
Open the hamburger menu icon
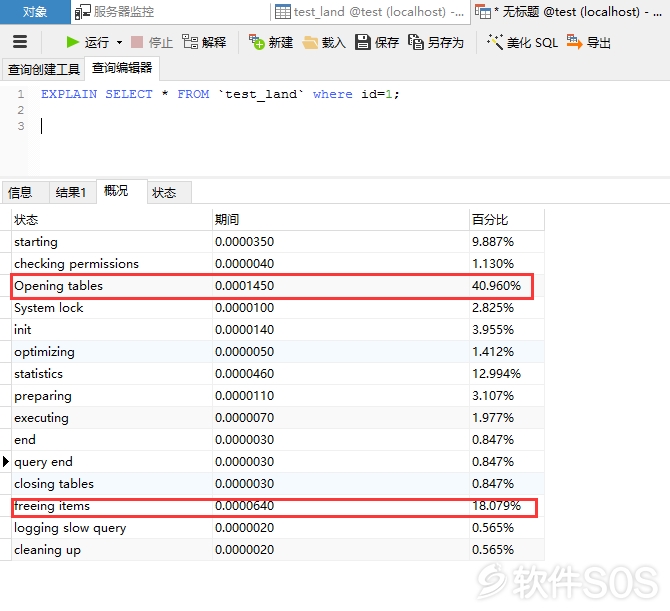click(x=20, y=42)
